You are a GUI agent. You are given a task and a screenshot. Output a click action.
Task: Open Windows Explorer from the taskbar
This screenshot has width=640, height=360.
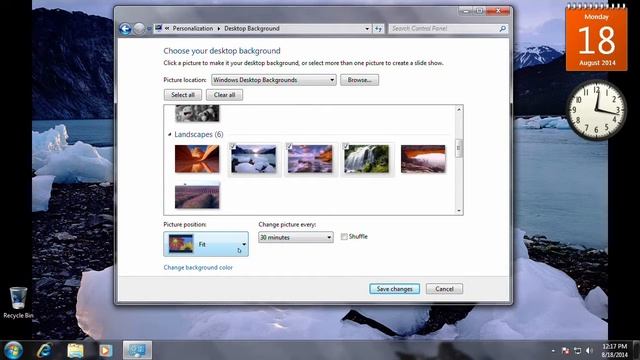click(x=75, y=350)
